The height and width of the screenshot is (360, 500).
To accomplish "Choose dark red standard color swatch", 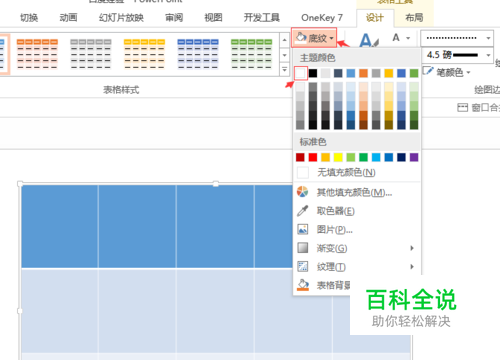I will point(300,157).
